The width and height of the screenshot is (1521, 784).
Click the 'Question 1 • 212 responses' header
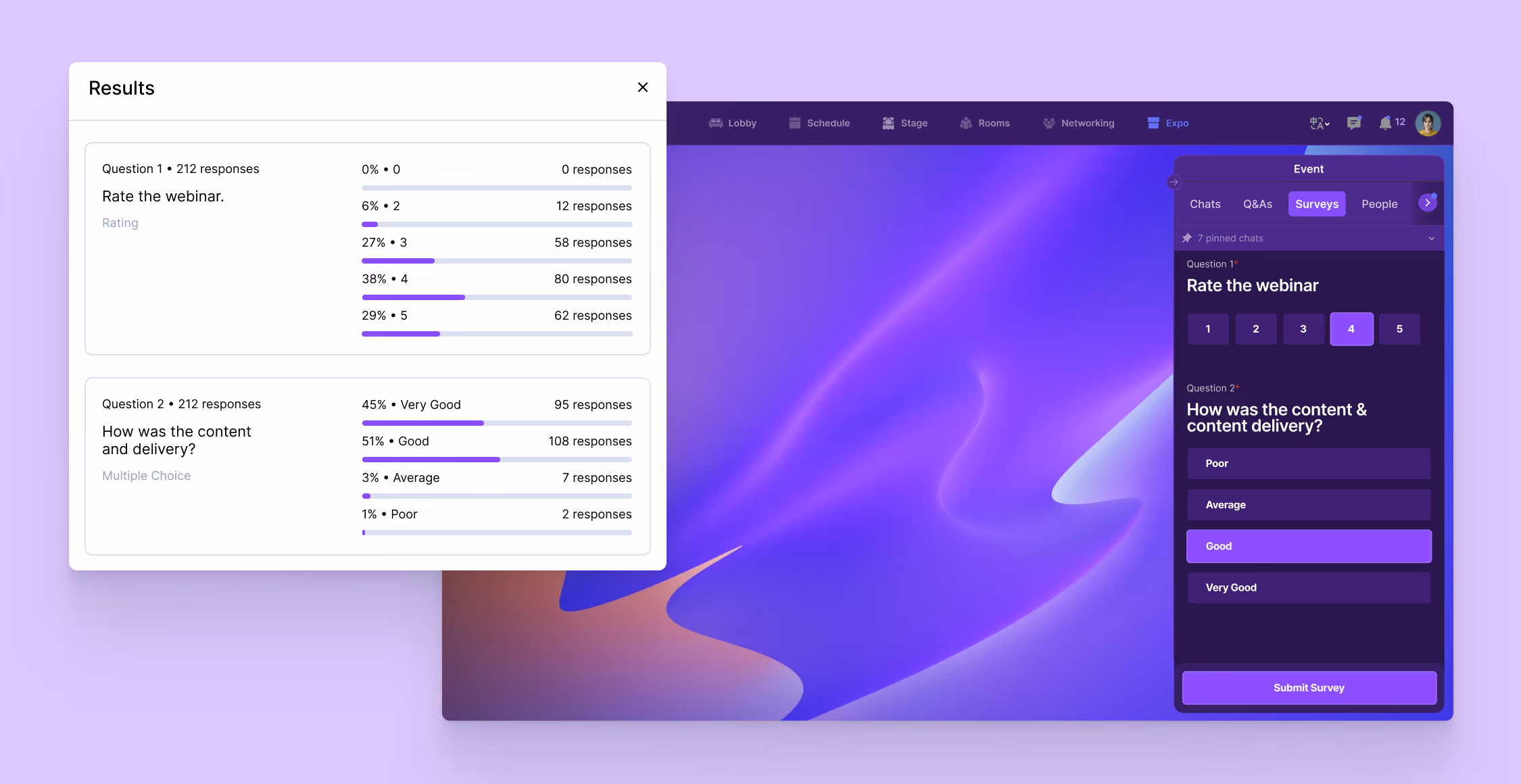(x=180, y=169)
